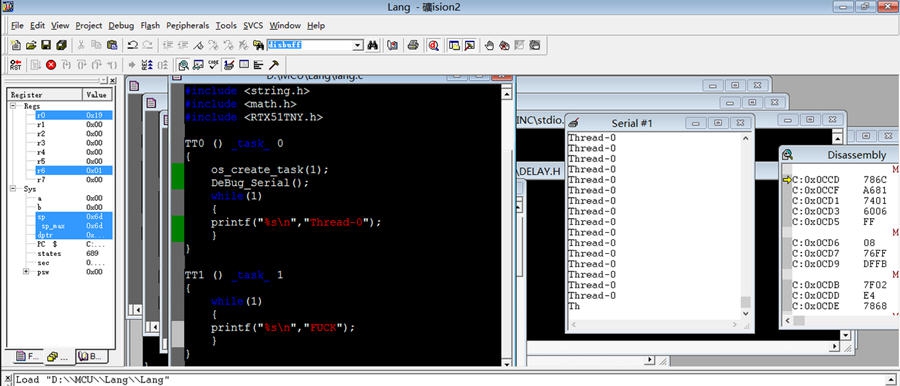Screen dimensions: 900x386
Task: Close the register project panel
Action: tap(112, 81)
